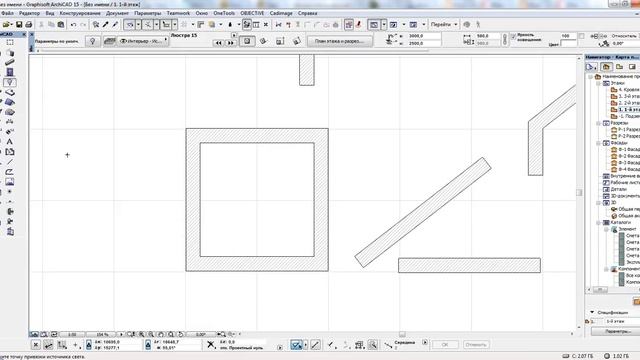The height and width of the screenshot is (360, 640).
Task: Open the Teamwork menu
Action: click(x=178, y=13)
